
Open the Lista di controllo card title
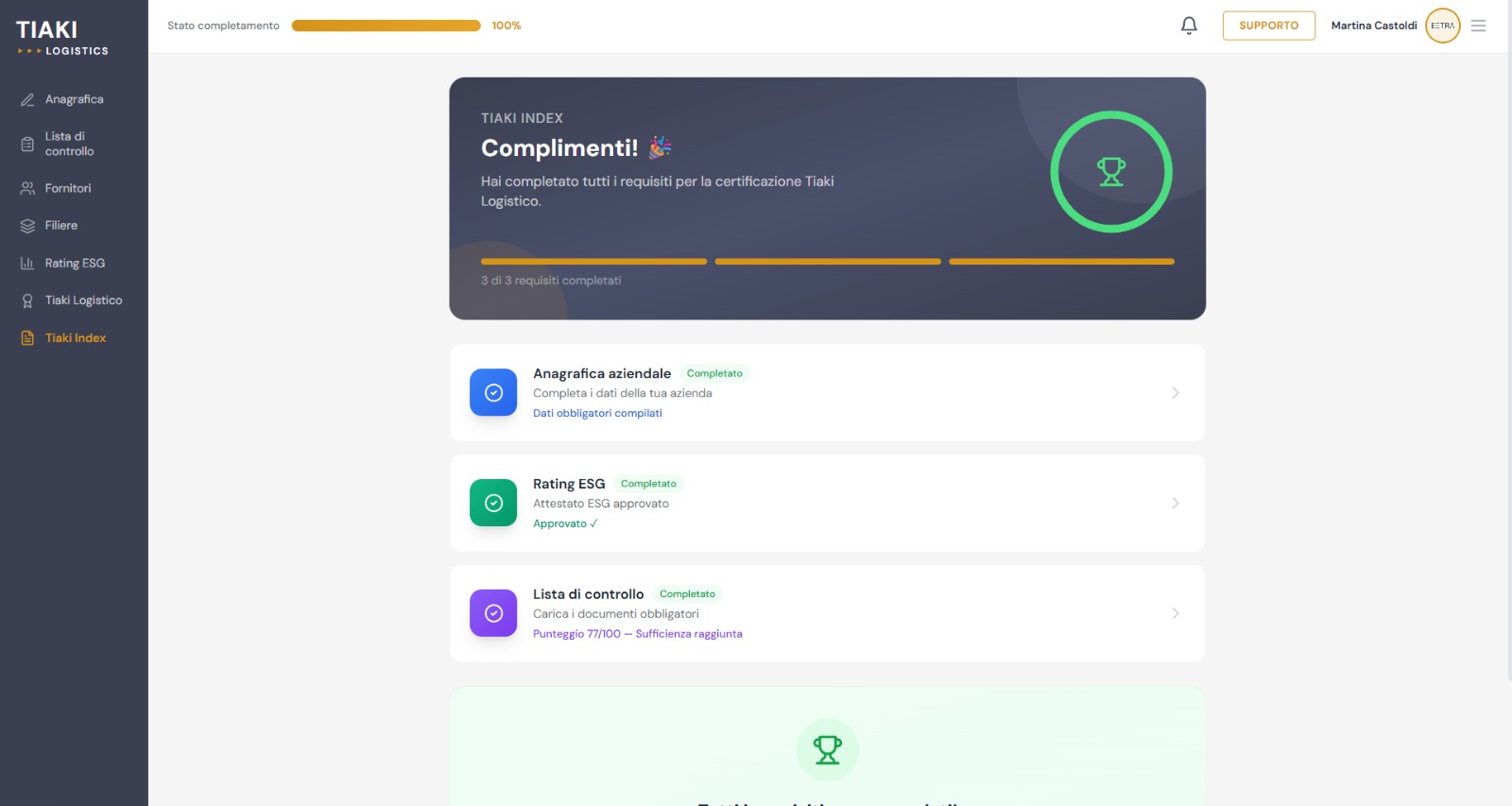[x=588, y=594]
